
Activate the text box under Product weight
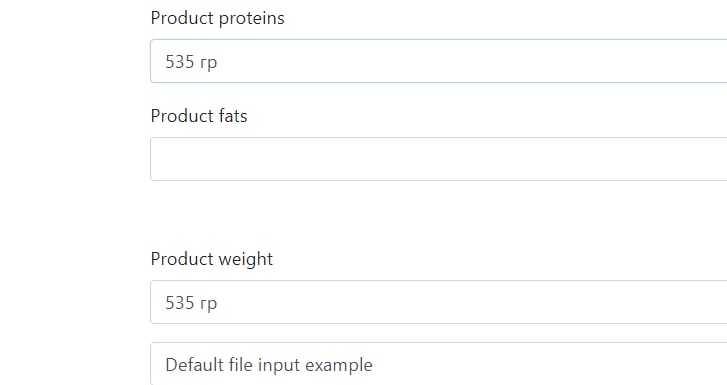(x=439, y=302)
